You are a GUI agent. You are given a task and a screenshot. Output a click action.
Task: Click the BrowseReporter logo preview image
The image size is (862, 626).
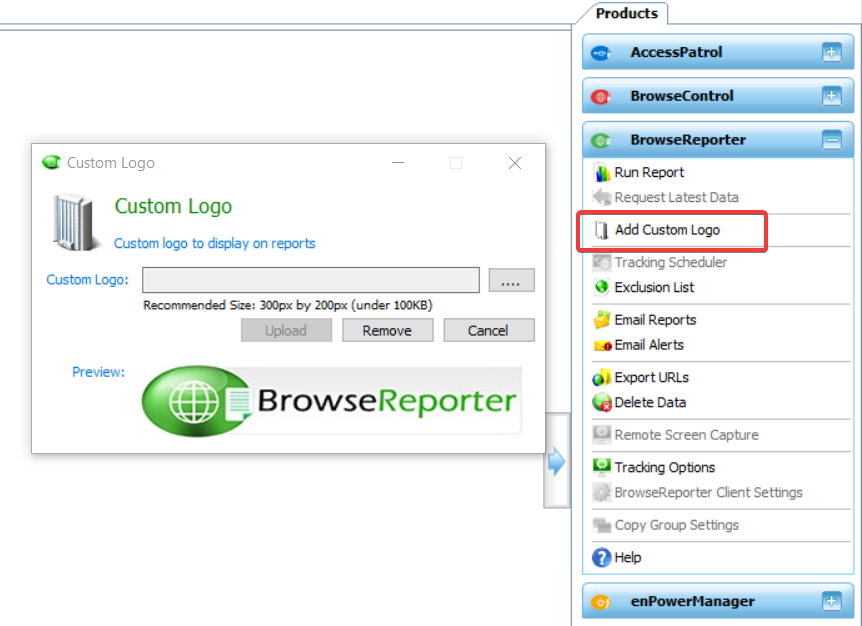[330, 401]
